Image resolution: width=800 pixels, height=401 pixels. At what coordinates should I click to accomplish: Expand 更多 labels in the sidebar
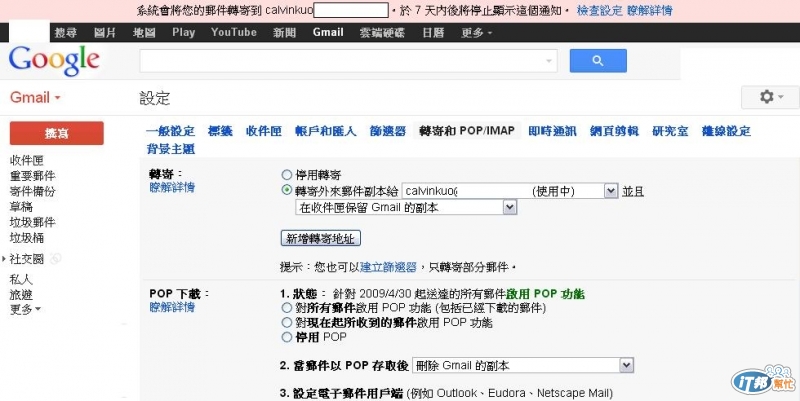(x=25, y=309)
